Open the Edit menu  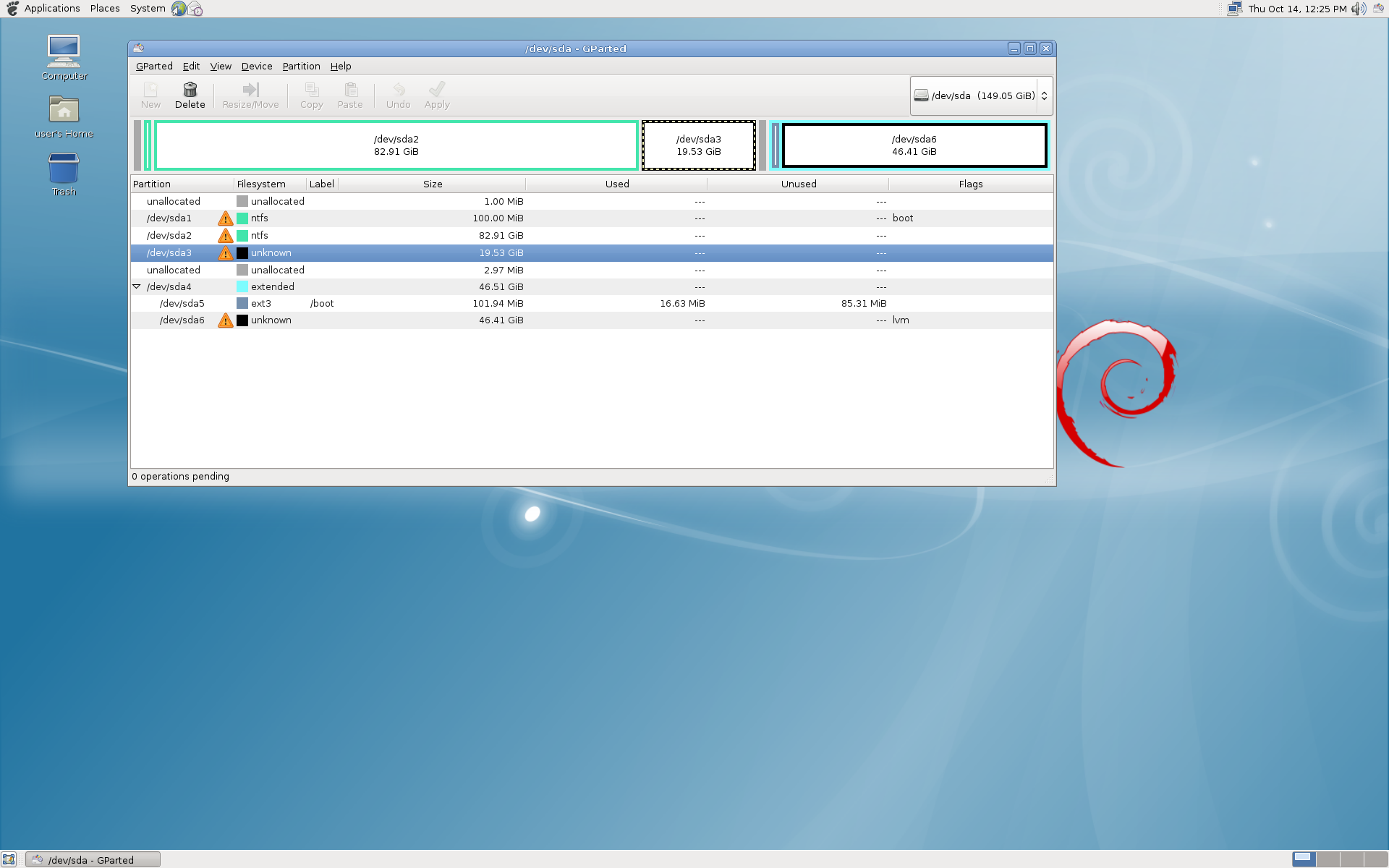191,67
